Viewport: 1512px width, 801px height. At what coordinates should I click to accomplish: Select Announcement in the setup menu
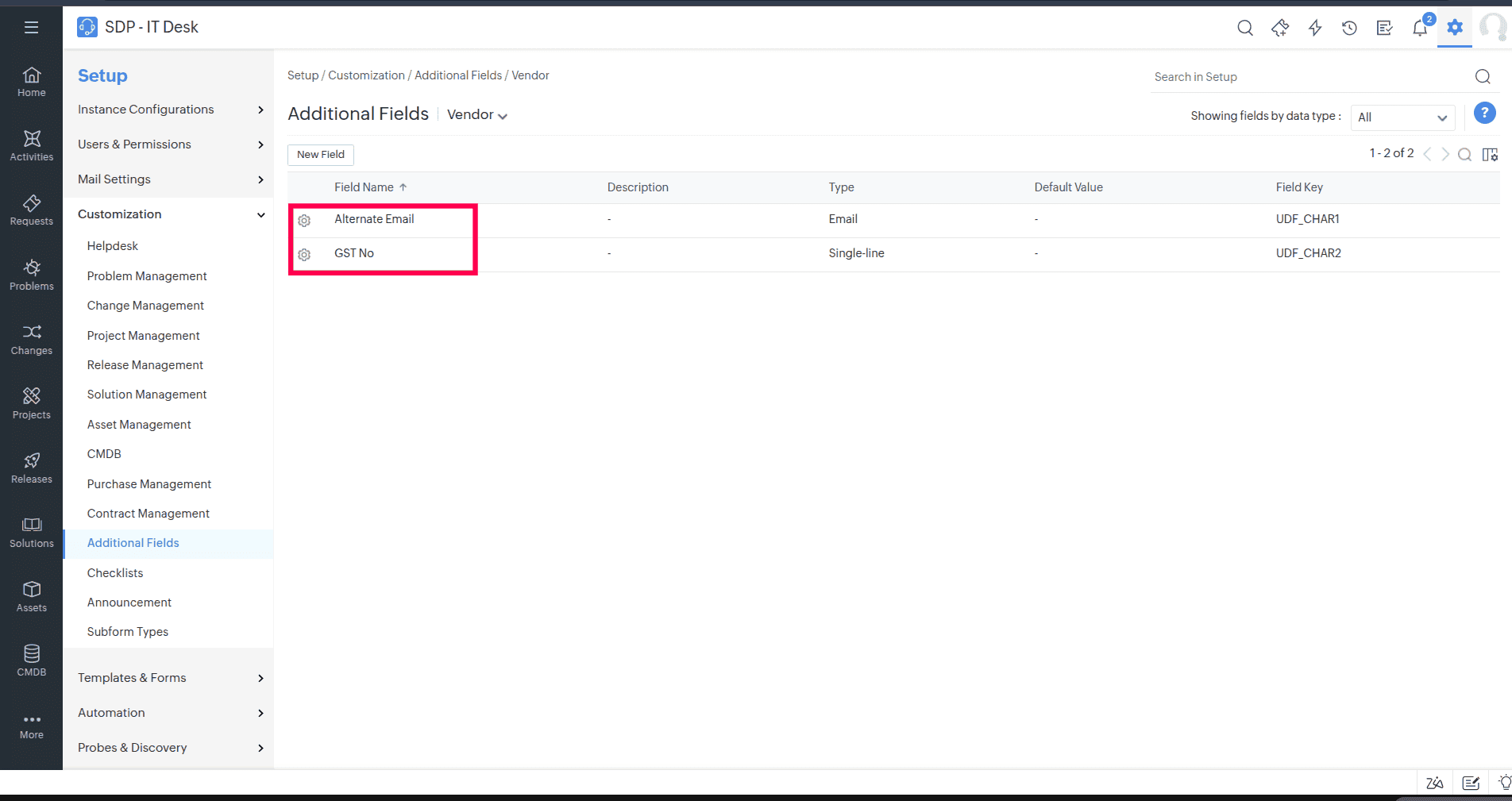[x=129, y=603]
